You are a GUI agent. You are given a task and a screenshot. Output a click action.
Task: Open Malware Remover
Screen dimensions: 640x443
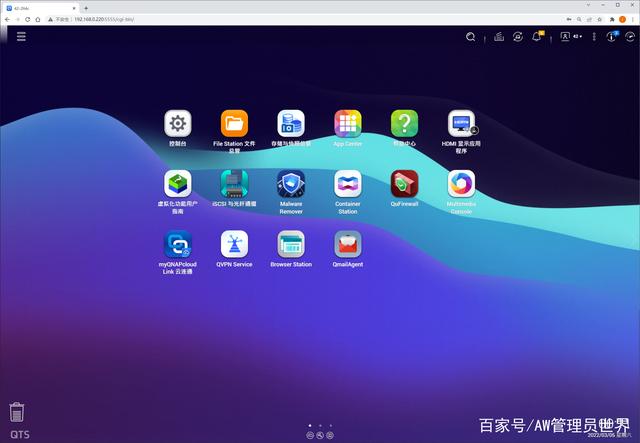291,184
